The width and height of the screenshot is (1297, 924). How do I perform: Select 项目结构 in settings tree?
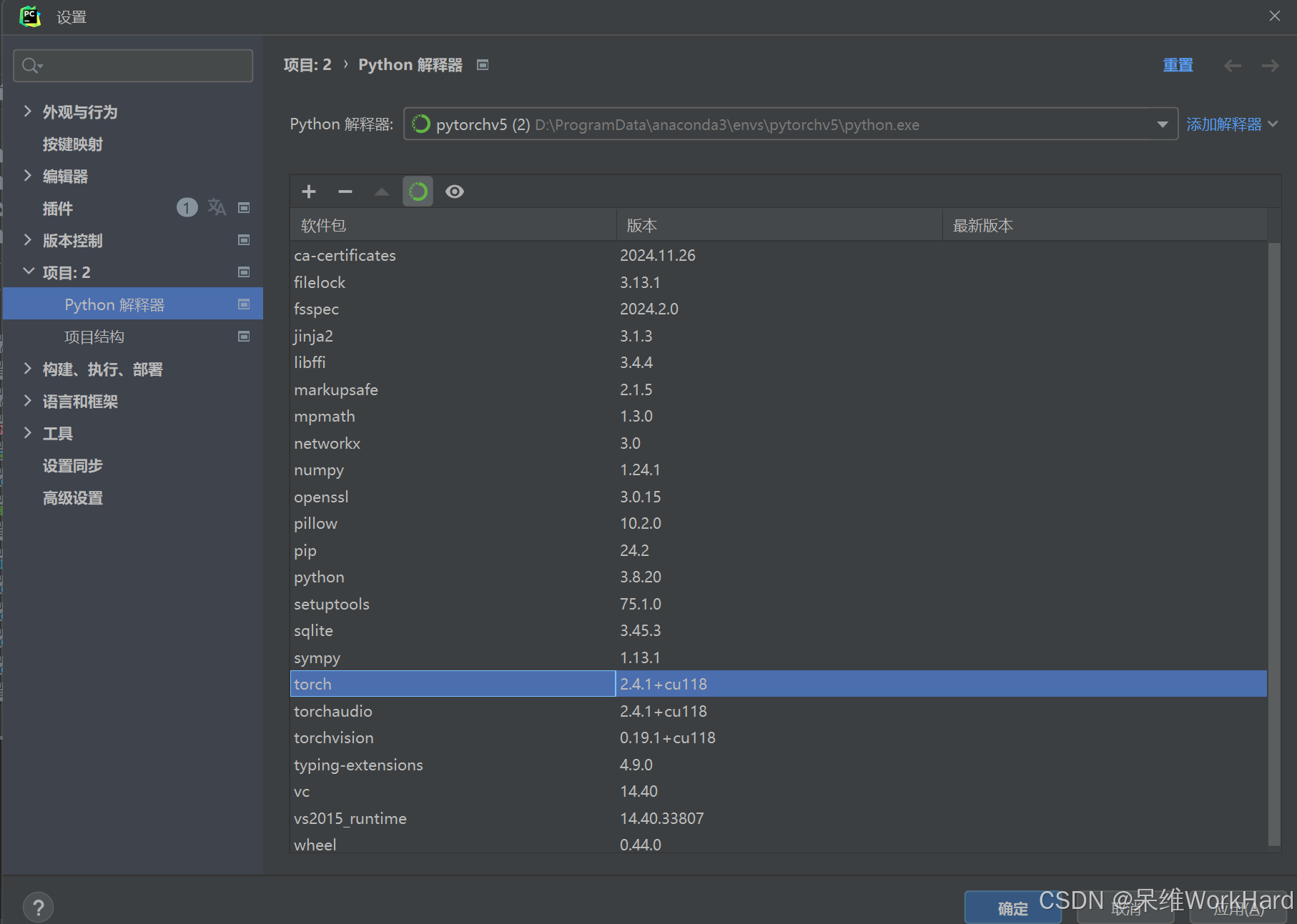click(x=94, y=337)
